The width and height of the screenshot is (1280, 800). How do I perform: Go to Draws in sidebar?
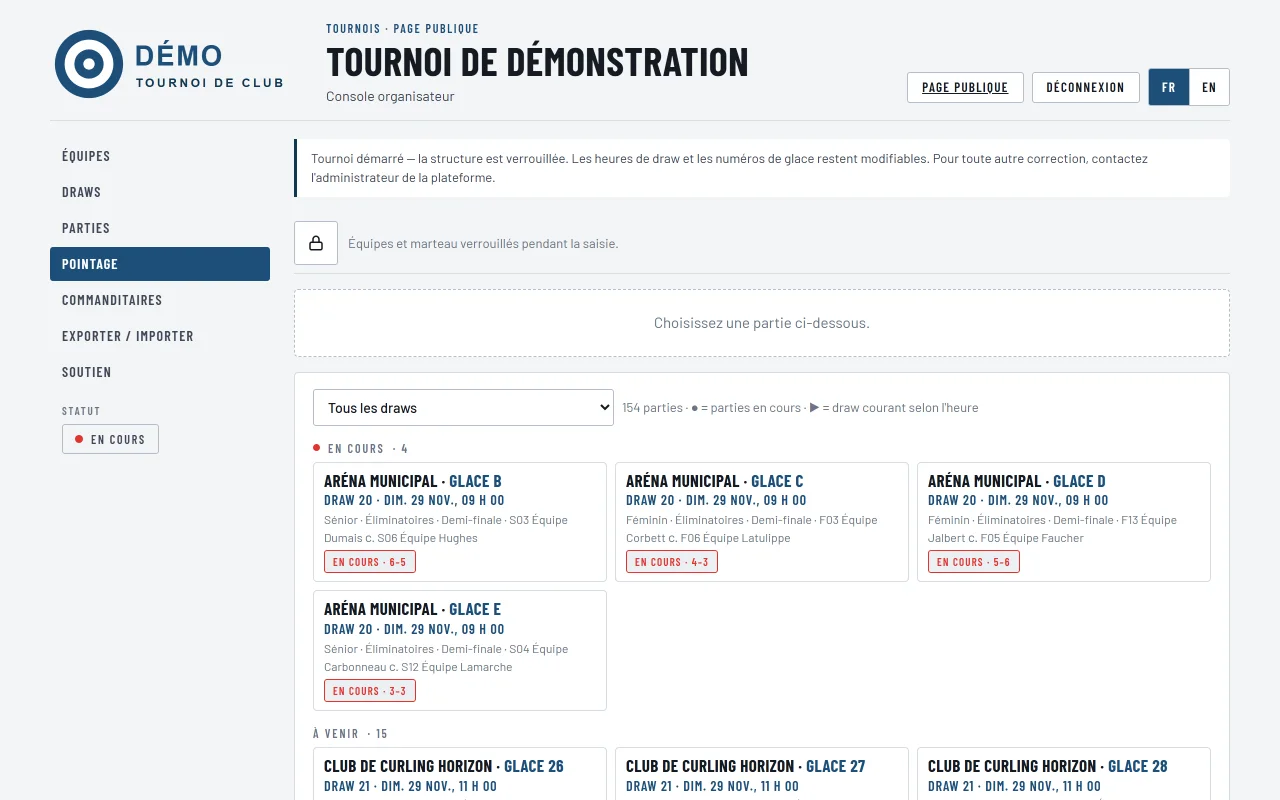pyautogui.click(x=160, y=192)
